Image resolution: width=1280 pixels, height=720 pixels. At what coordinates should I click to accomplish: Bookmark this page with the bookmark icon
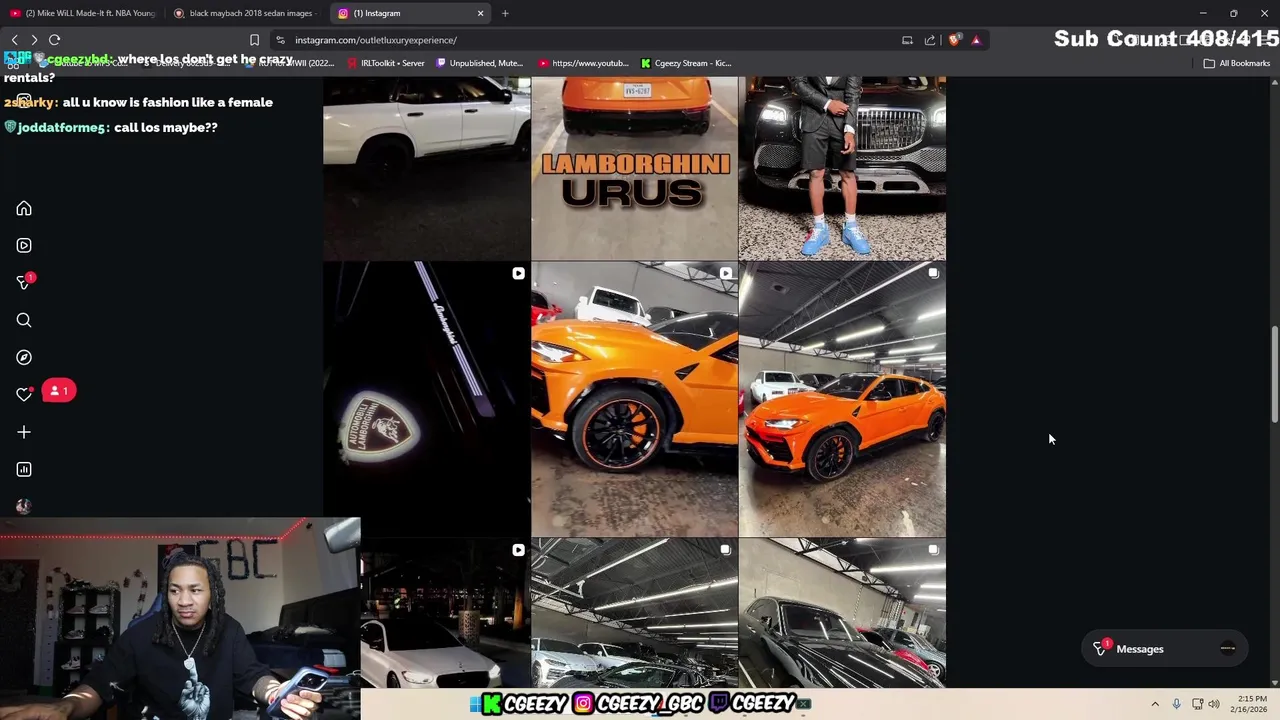(x=254, y=40)
